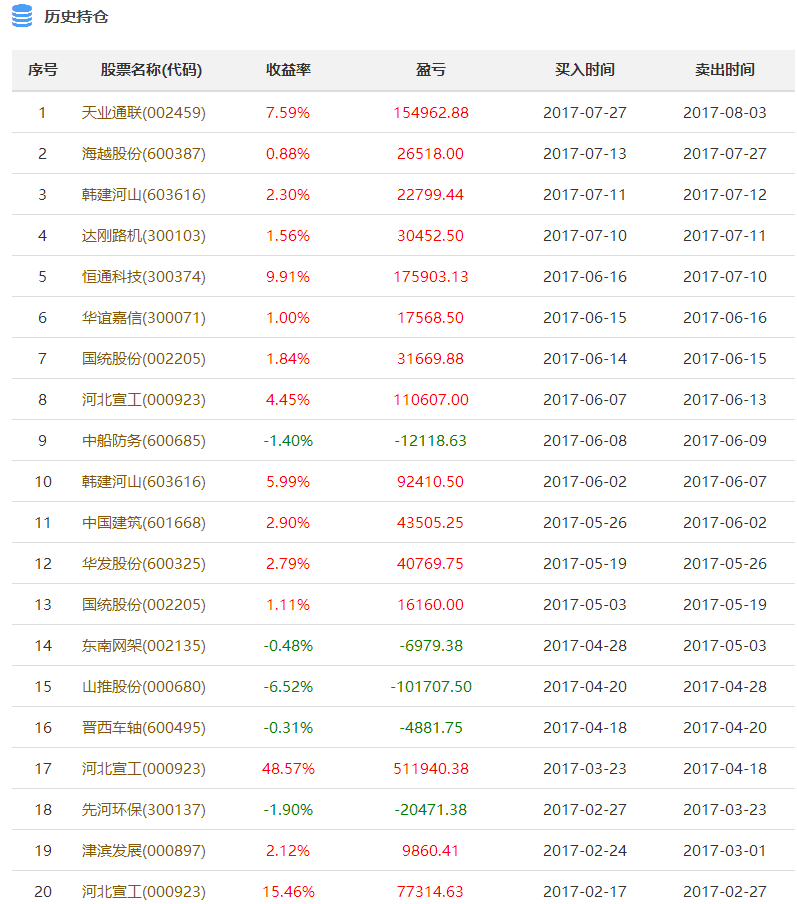This screenshot has width=797, height=904.
Task: Open 韩建河山(603616) in row 10
Action: tap(143, 481)
